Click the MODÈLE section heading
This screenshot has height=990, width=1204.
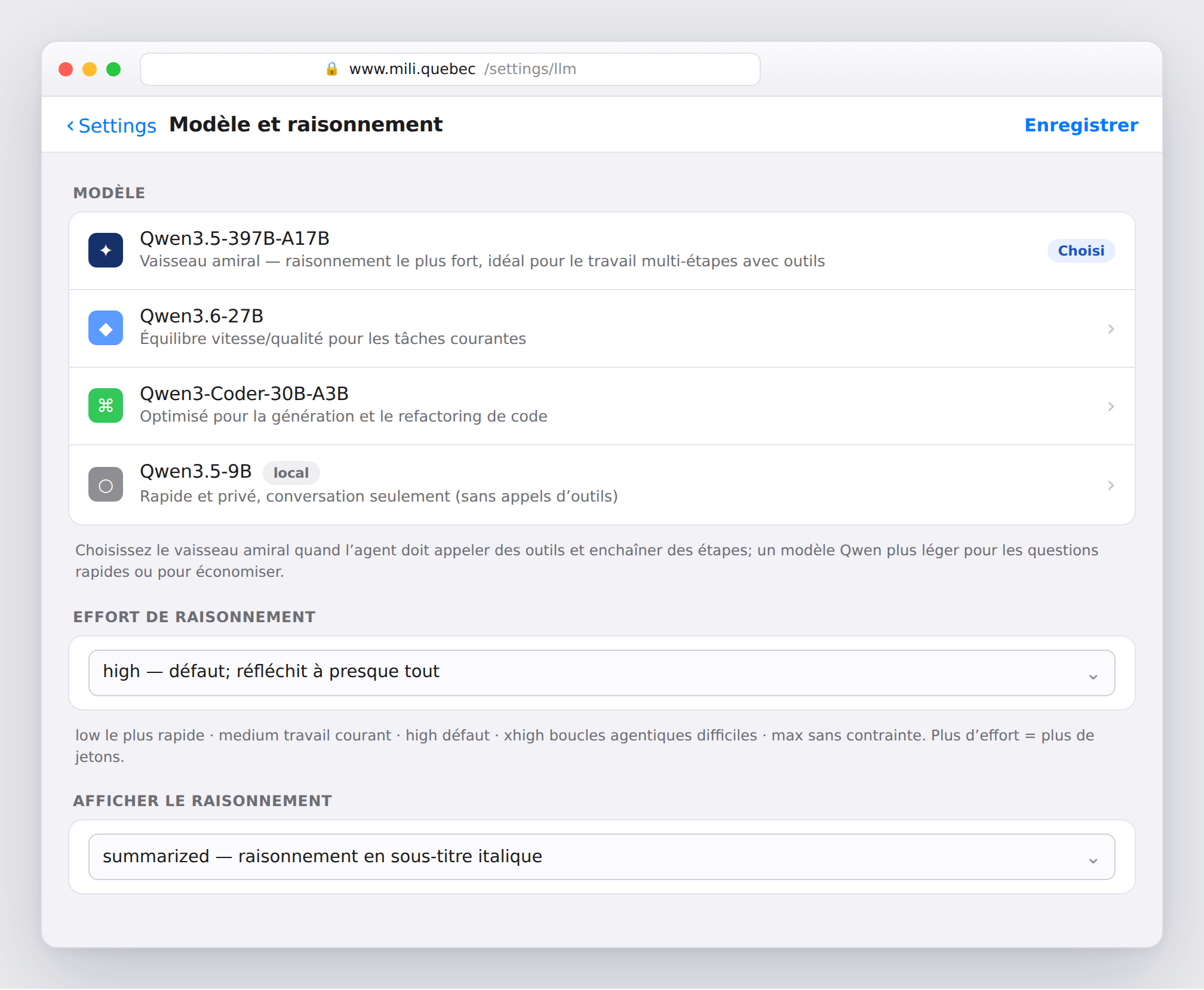click(x=109, y=193)
